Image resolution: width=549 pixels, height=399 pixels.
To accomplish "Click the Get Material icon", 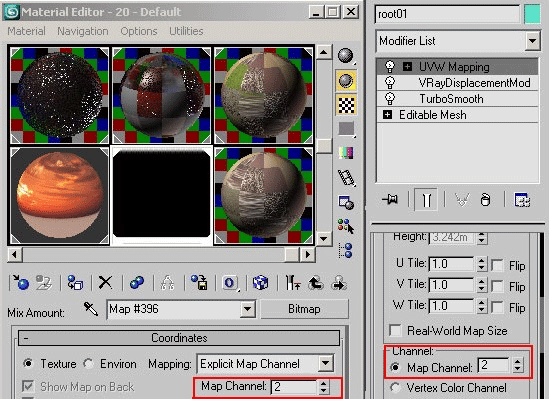I will (20, 282).
